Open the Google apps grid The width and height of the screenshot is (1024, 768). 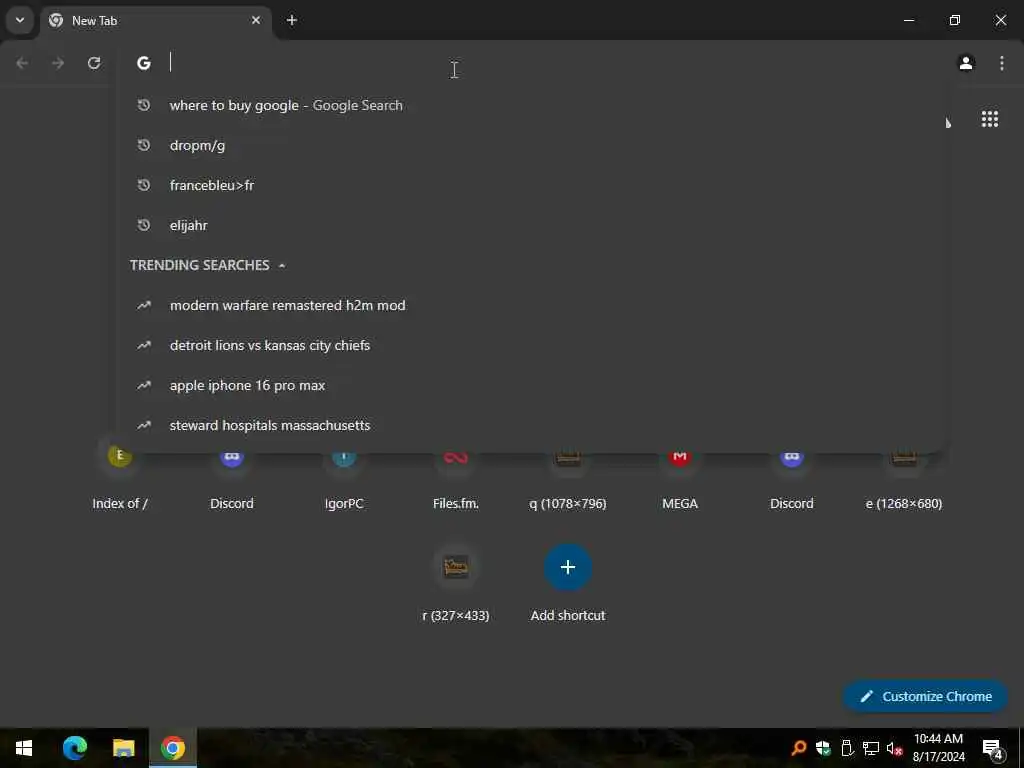[x=989, y=119]
